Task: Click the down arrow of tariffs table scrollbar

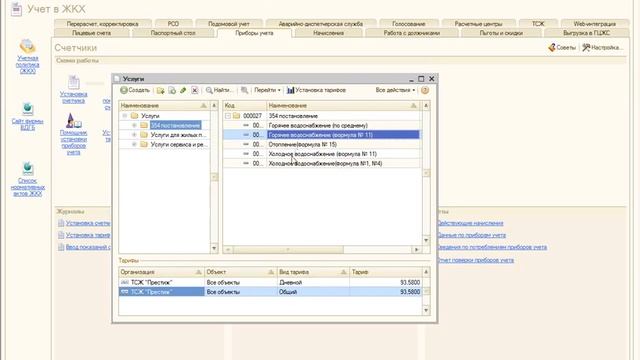Action: [x=426, y=311]
